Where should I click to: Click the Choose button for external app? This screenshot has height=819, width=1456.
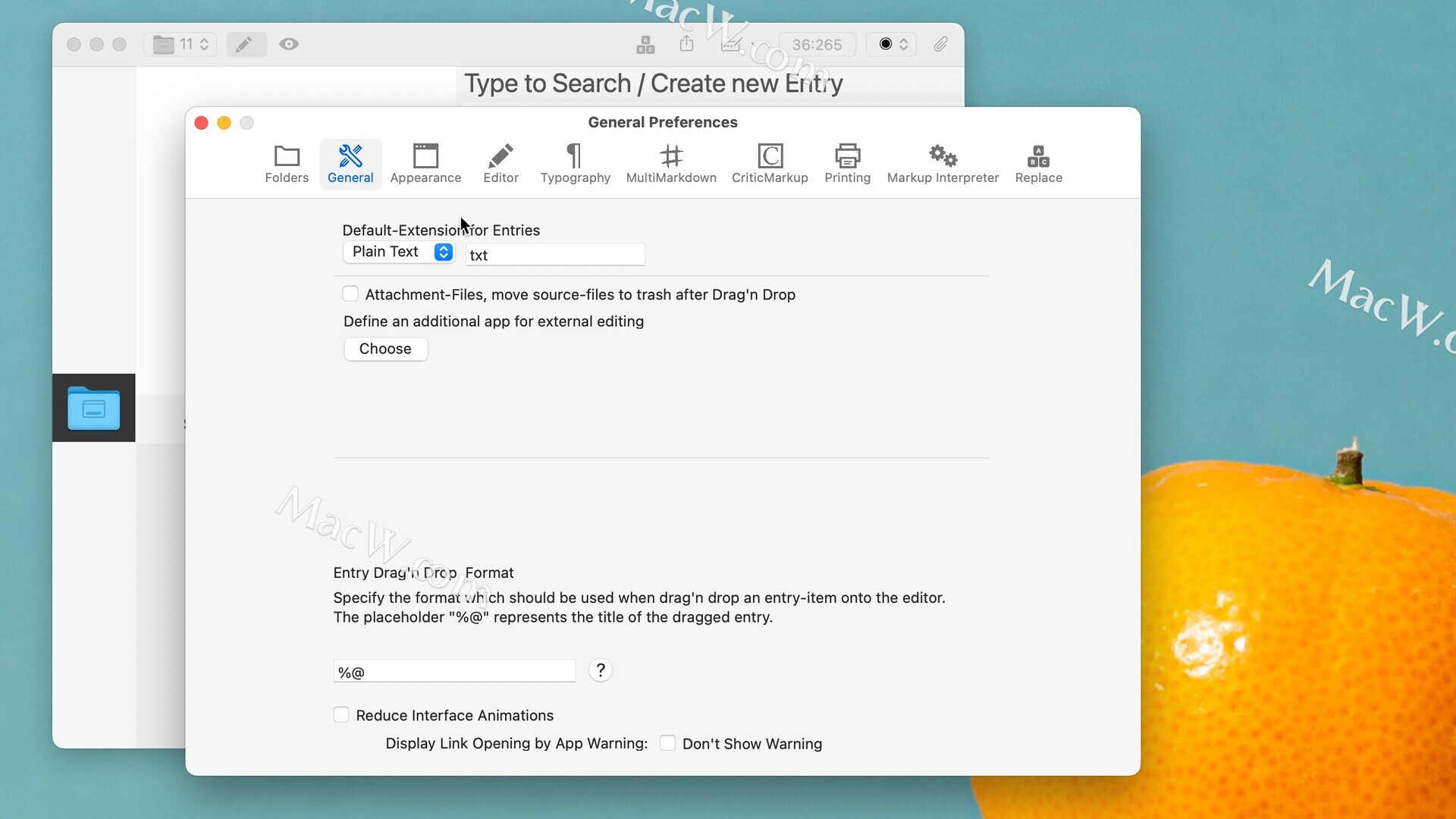385,349
